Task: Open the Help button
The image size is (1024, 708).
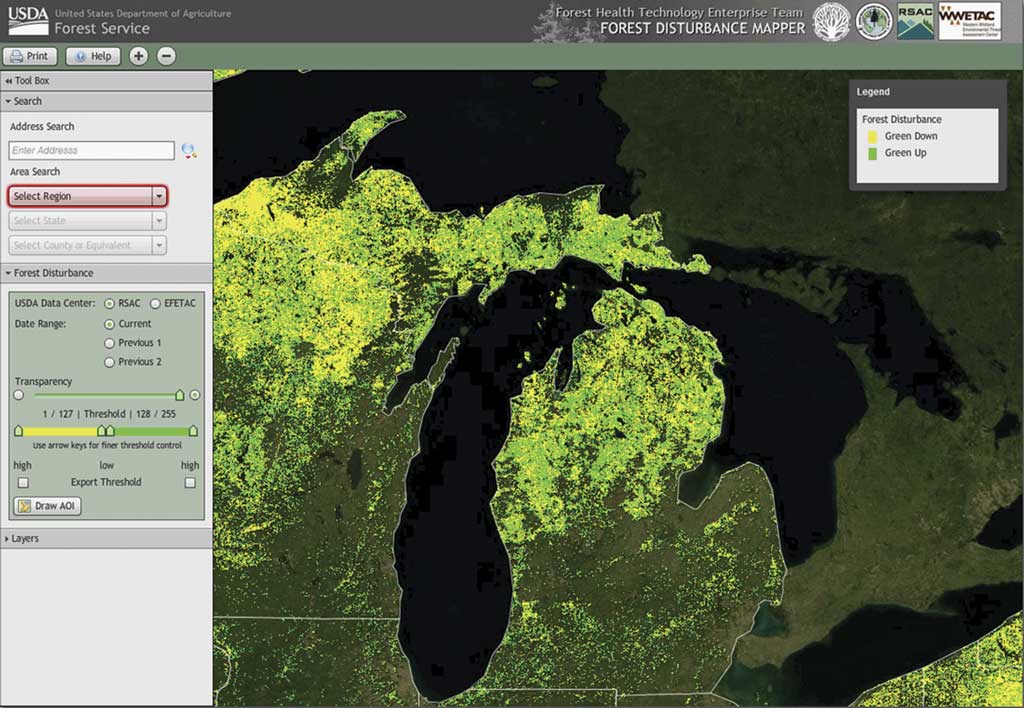Action: point(93,56)
